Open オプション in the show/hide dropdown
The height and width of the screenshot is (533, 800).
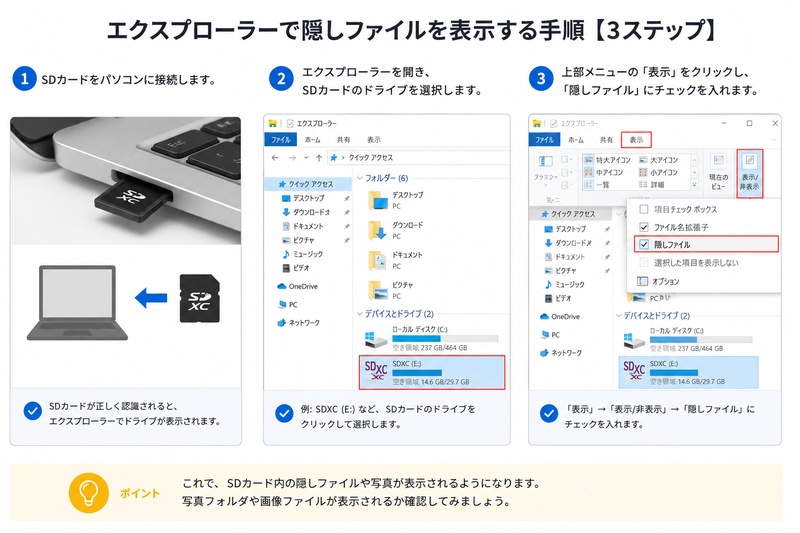[x=659, y=282]
